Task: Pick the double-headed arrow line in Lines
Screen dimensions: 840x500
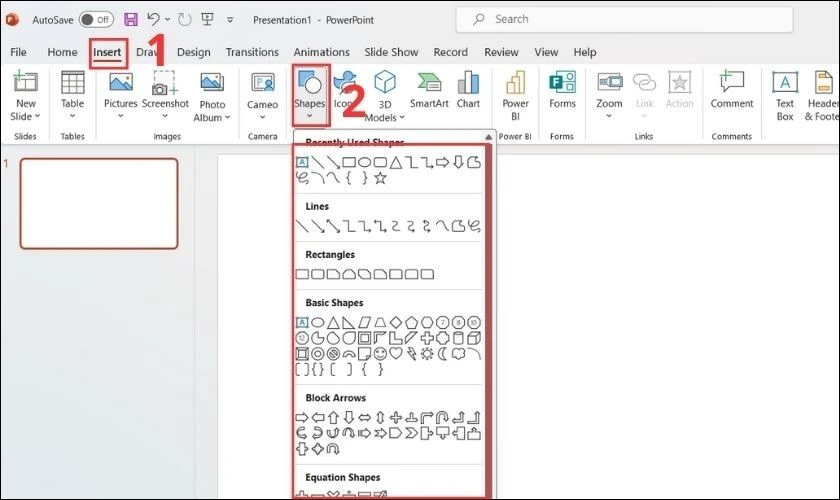Action: [333, 226]
